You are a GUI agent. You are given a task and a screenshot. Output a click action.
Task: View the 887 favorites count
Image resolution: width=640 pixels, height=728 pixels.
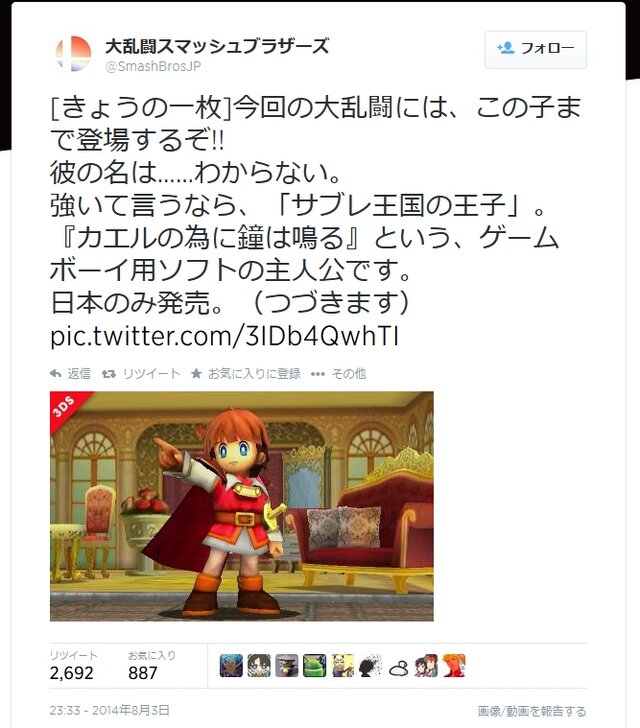[x=143, y=673]
